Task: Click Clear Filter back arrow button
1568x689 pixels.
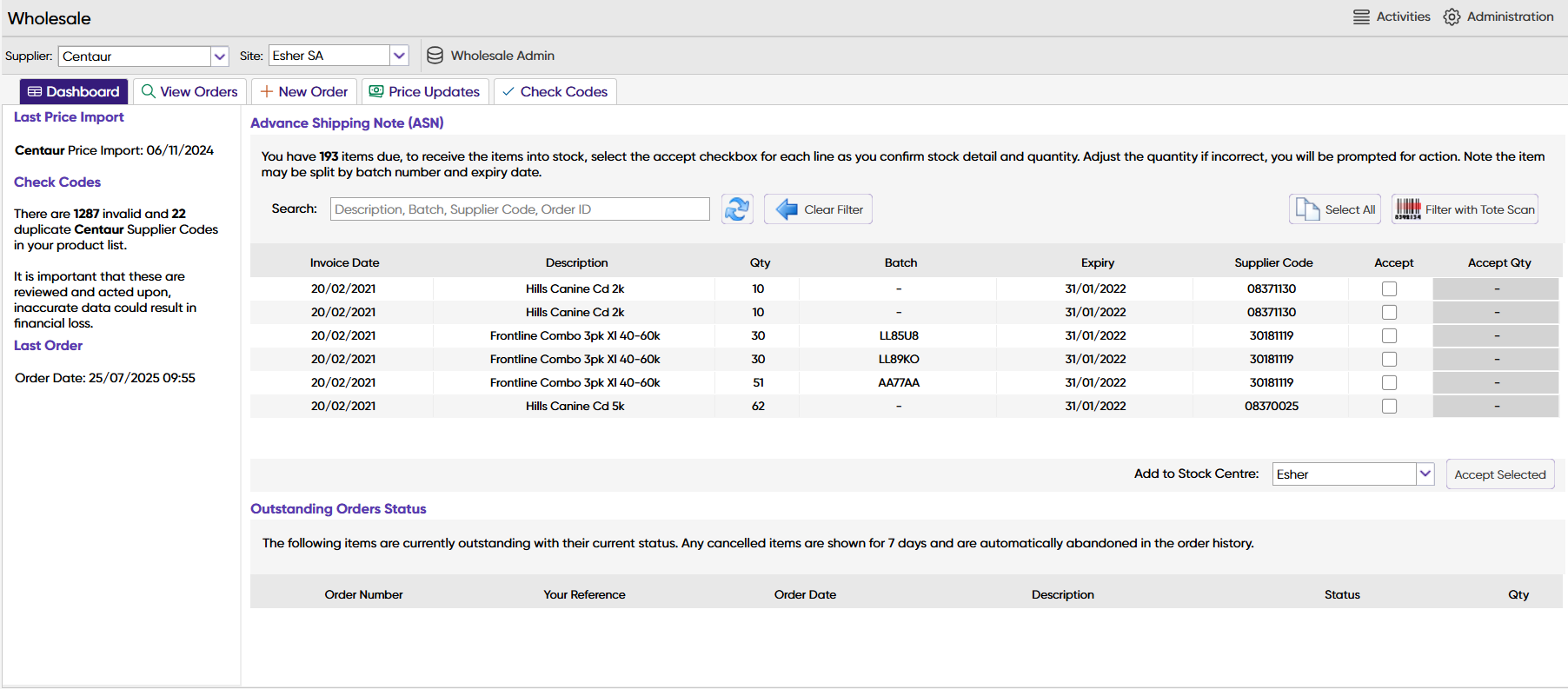Action: pyautogui.click(x=818, y=209)
